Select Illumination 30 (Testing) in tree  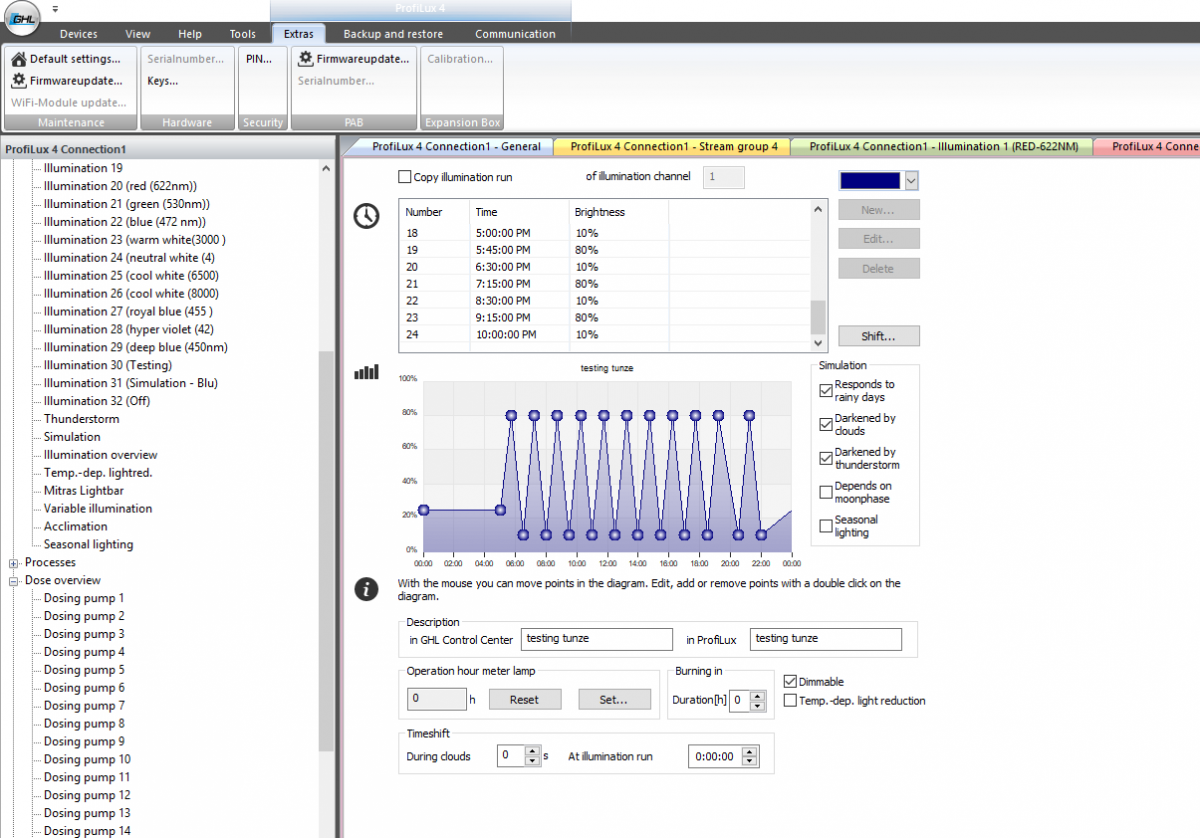coord(107,365)
